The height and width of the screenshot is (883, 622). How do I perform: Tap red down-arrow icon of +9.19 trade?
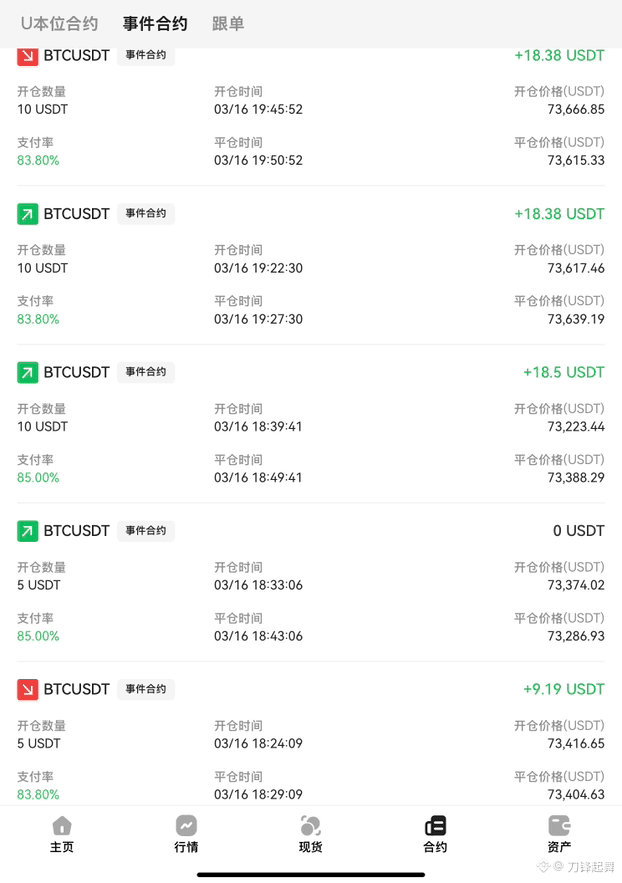pos(28,689)
